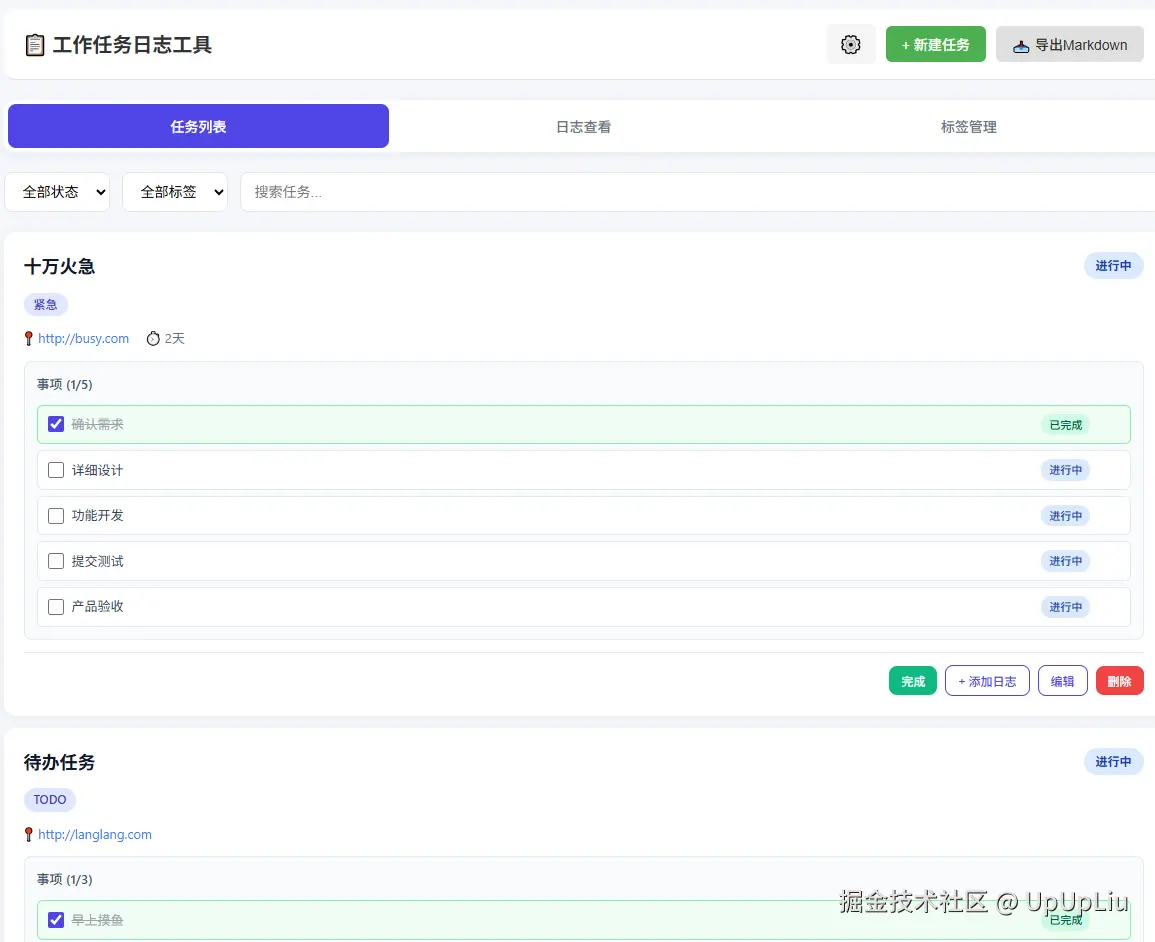Go to the 标签管理 tab
Image resolution: width=1155 pixels, height=942 pixels.
(968, 126)
